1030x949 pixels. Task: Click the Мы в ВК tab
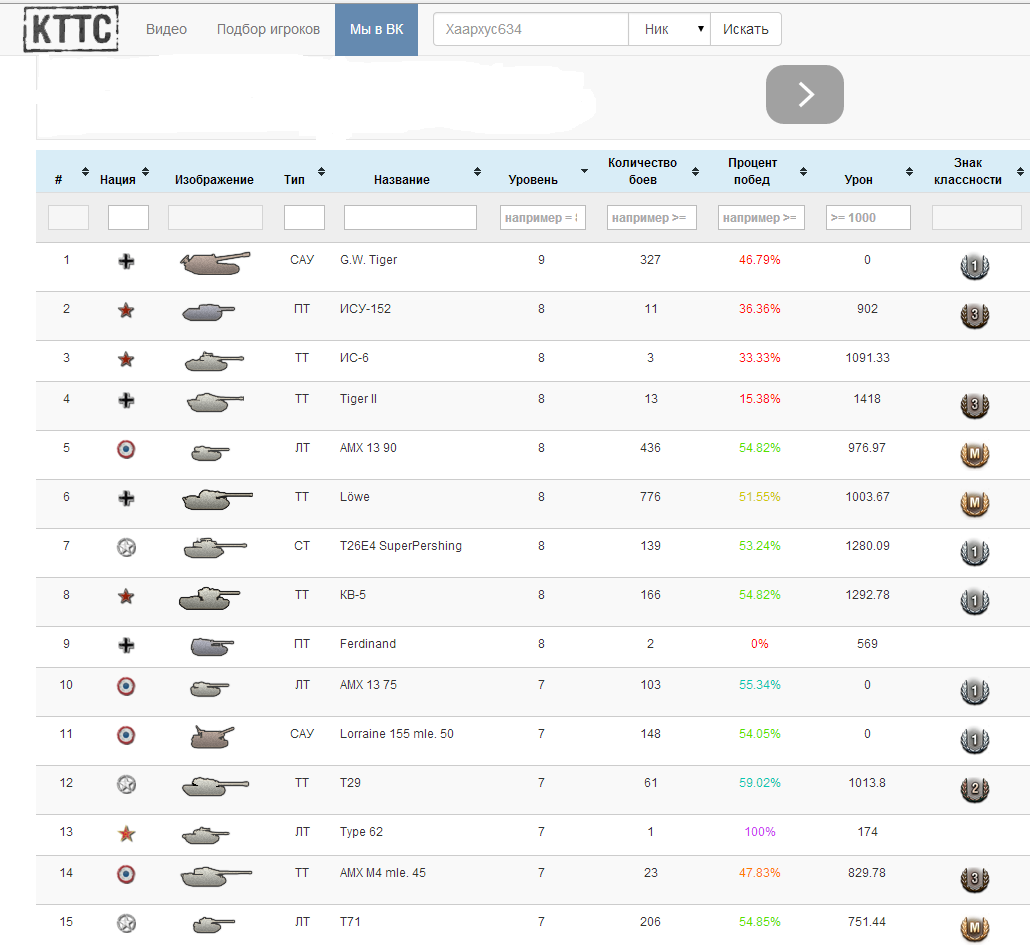[x=376, y=29]
